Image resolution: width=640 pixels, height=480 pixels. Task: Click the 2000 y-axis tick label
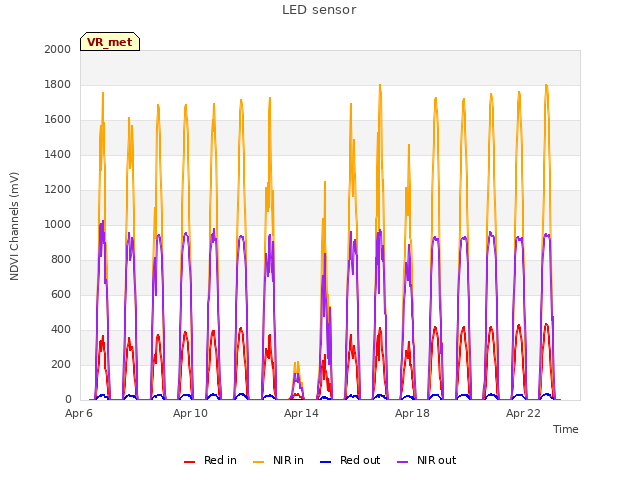(x=58, y=49)
